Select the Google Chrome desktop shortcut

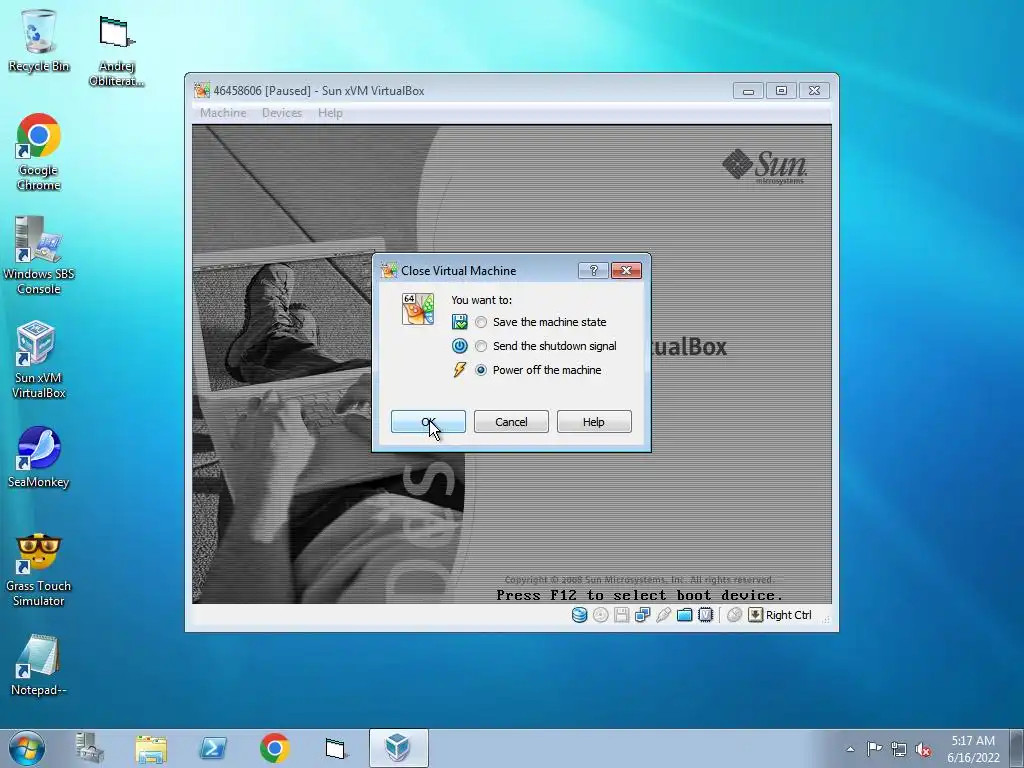click(x=39, y=152)
